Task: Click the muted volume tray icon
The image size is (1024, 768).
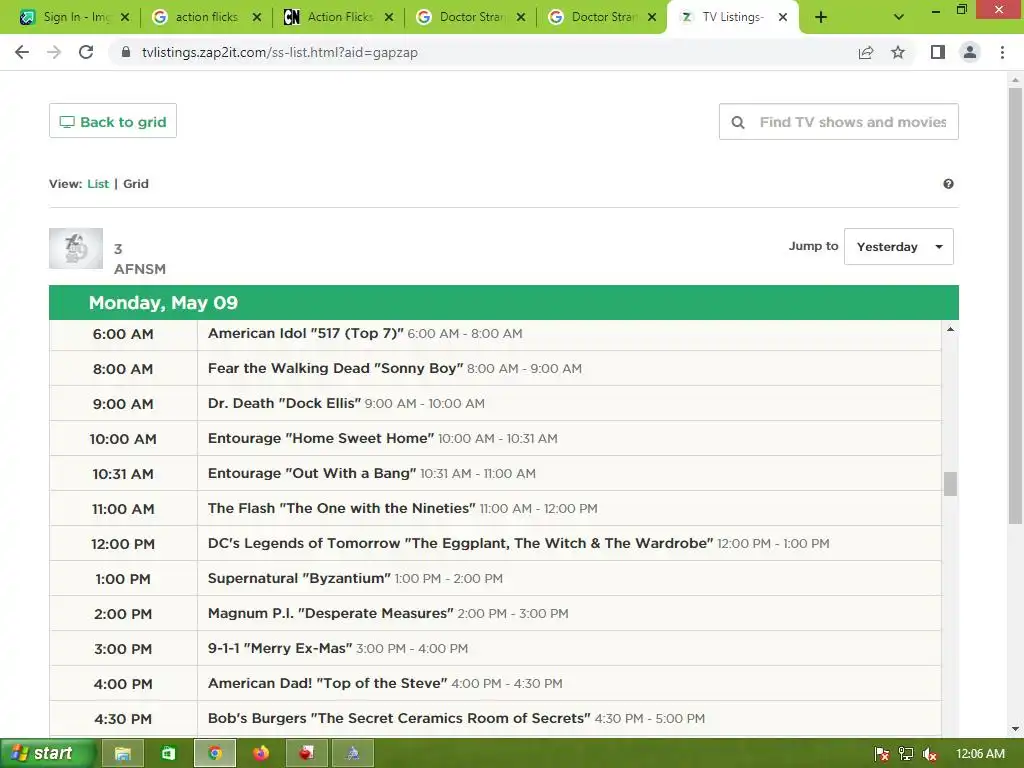Action: [x=930, y=754]
